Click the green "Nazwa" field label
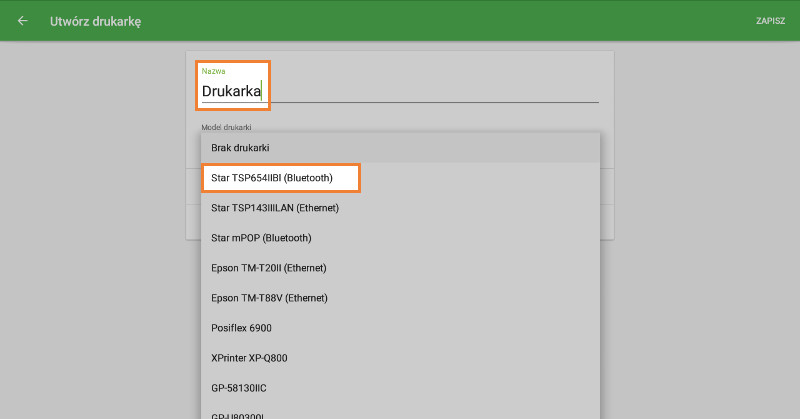 point(213,72)
